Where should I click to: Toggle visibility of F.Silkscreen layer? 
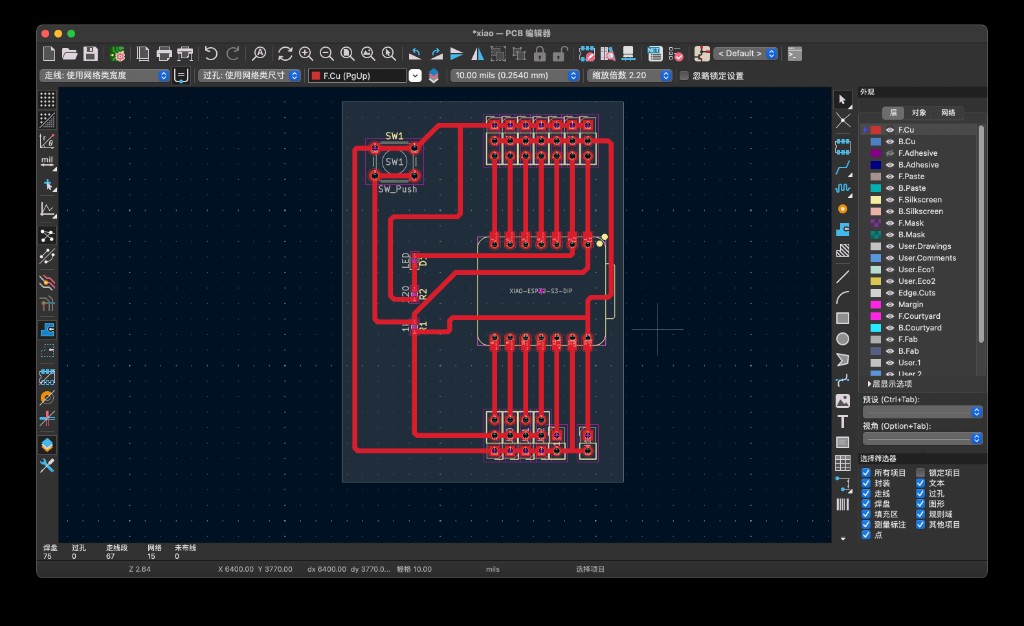point(889,200)
